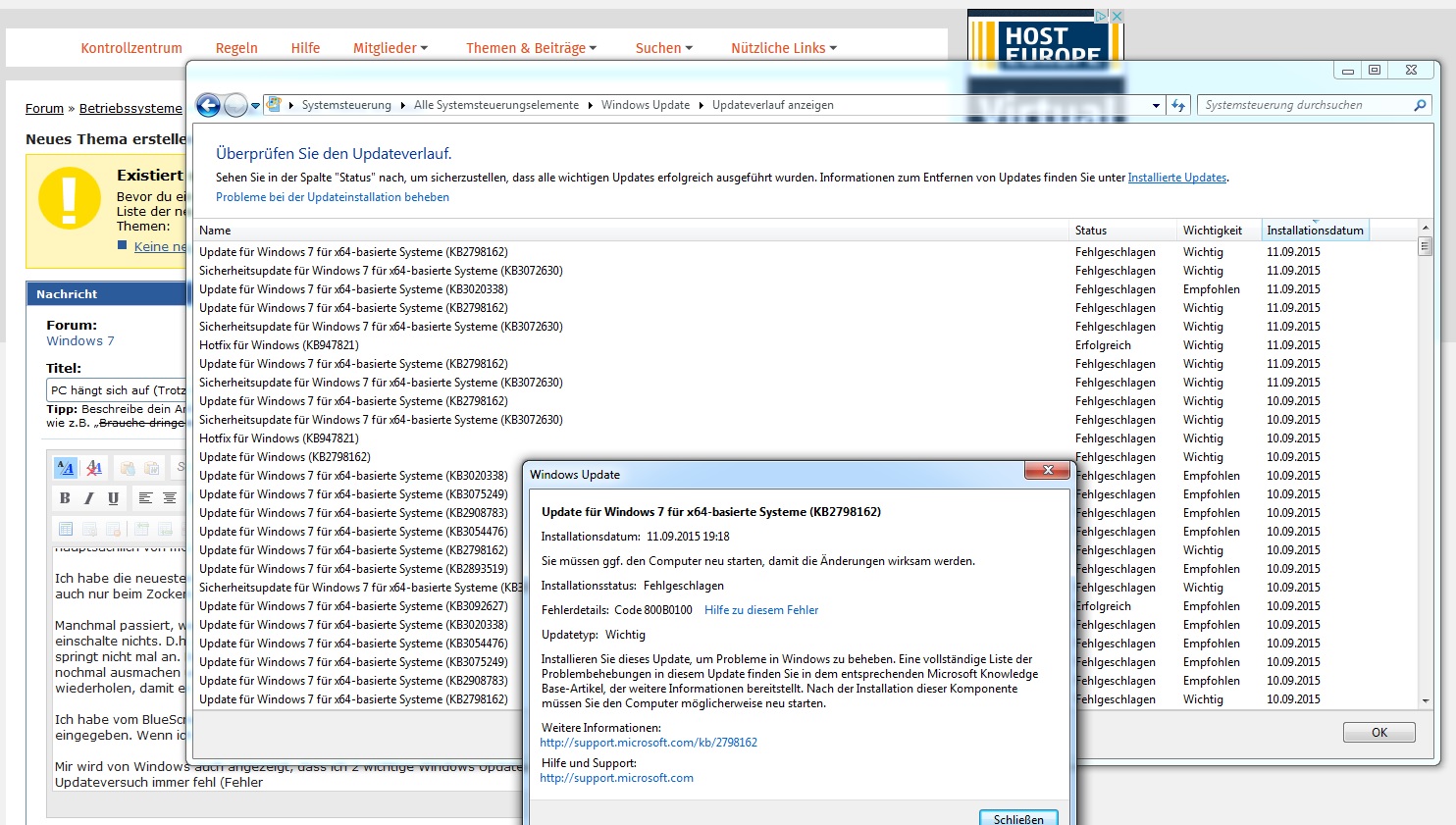The height and width of the screenshot is (825, 1456).
Task: Click the Keine ne... link in the yellow notice
Action: pyautogui.click(x=160, y=246)
